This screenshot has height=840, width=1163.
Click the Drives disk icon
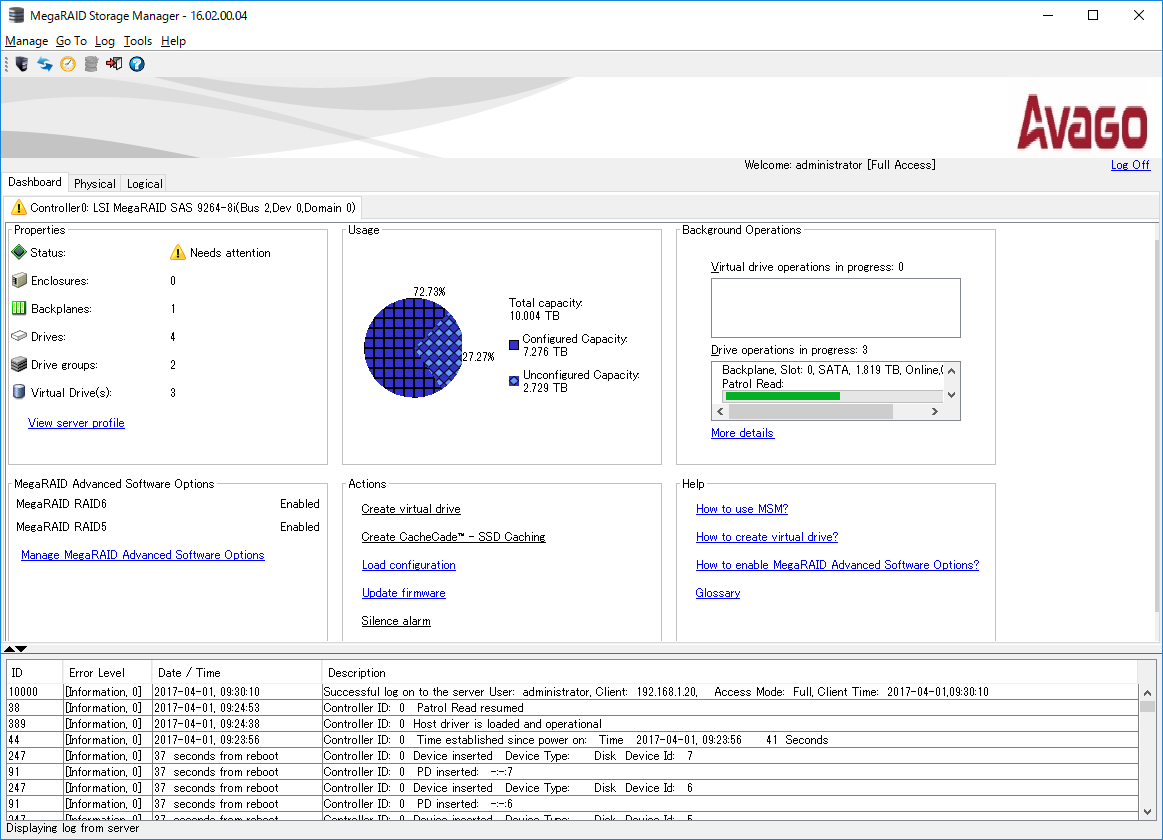coord(19,336)
